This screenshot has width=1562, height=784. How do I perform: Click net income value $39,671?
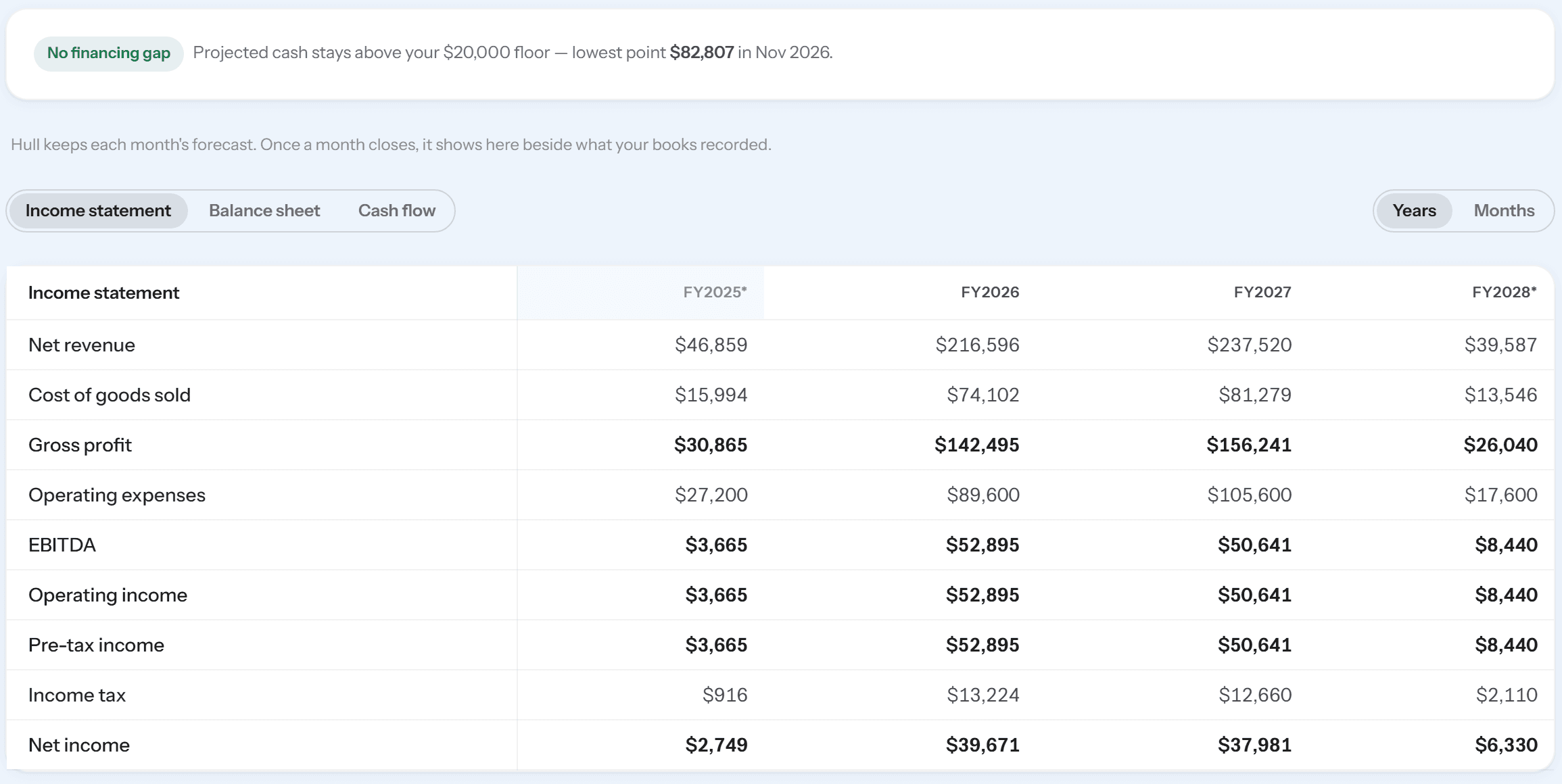coord(982,745)
